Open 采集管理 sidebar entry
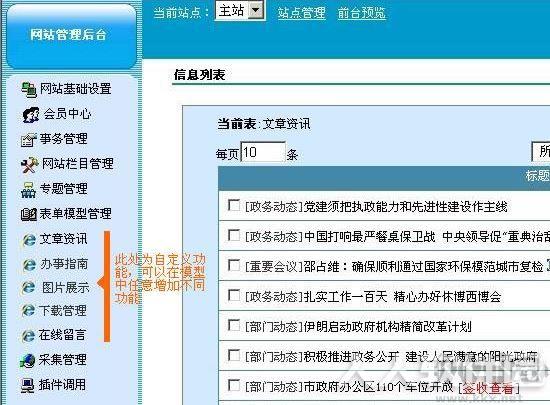 (62, 359)
